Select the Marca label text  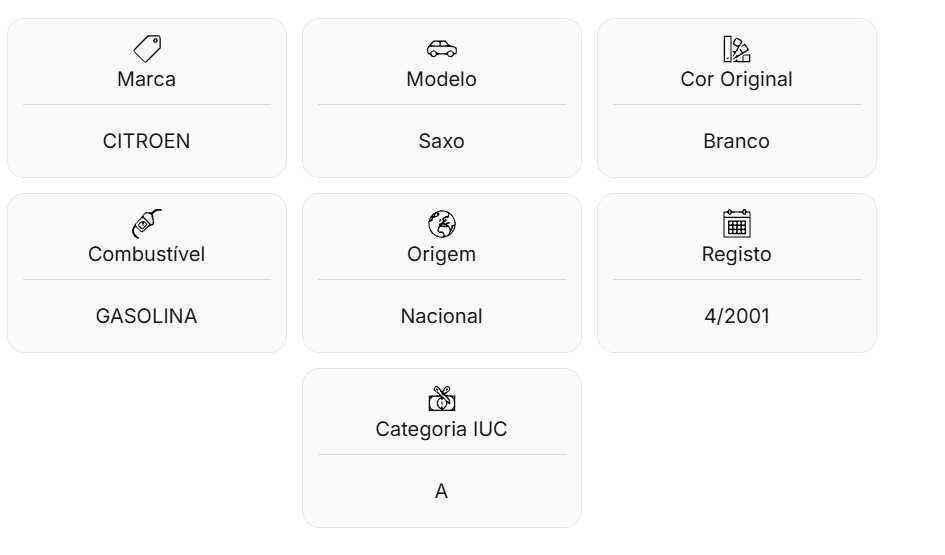pos(146,79)
